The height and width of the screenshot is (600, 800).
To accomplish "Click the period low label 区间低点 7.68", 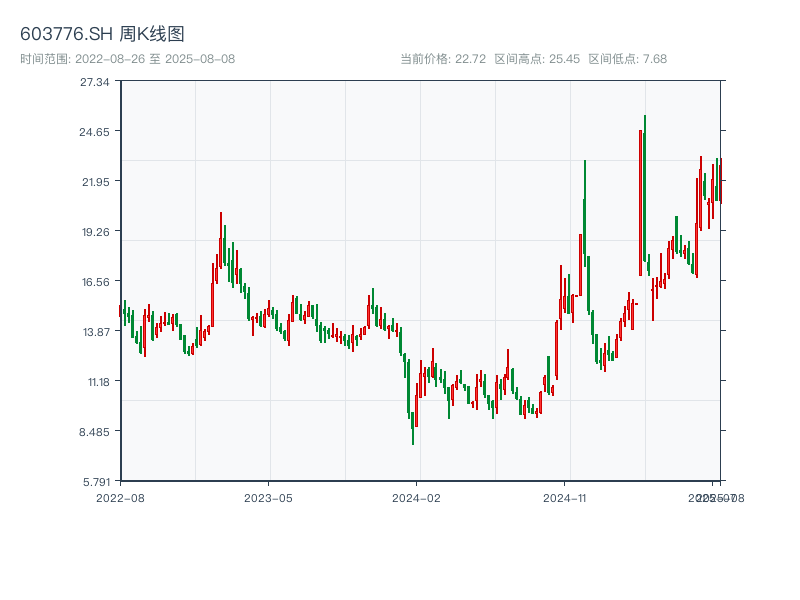I will 627,59.
